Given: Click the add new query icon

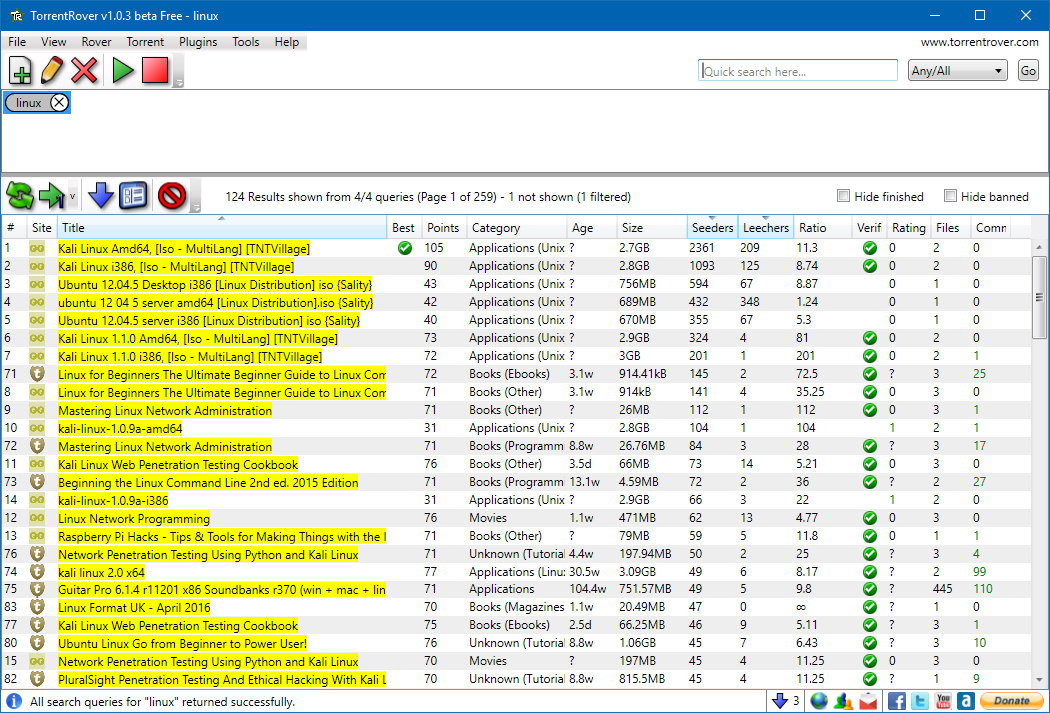Looking at the screenshot, I should (x=20, y=71).
